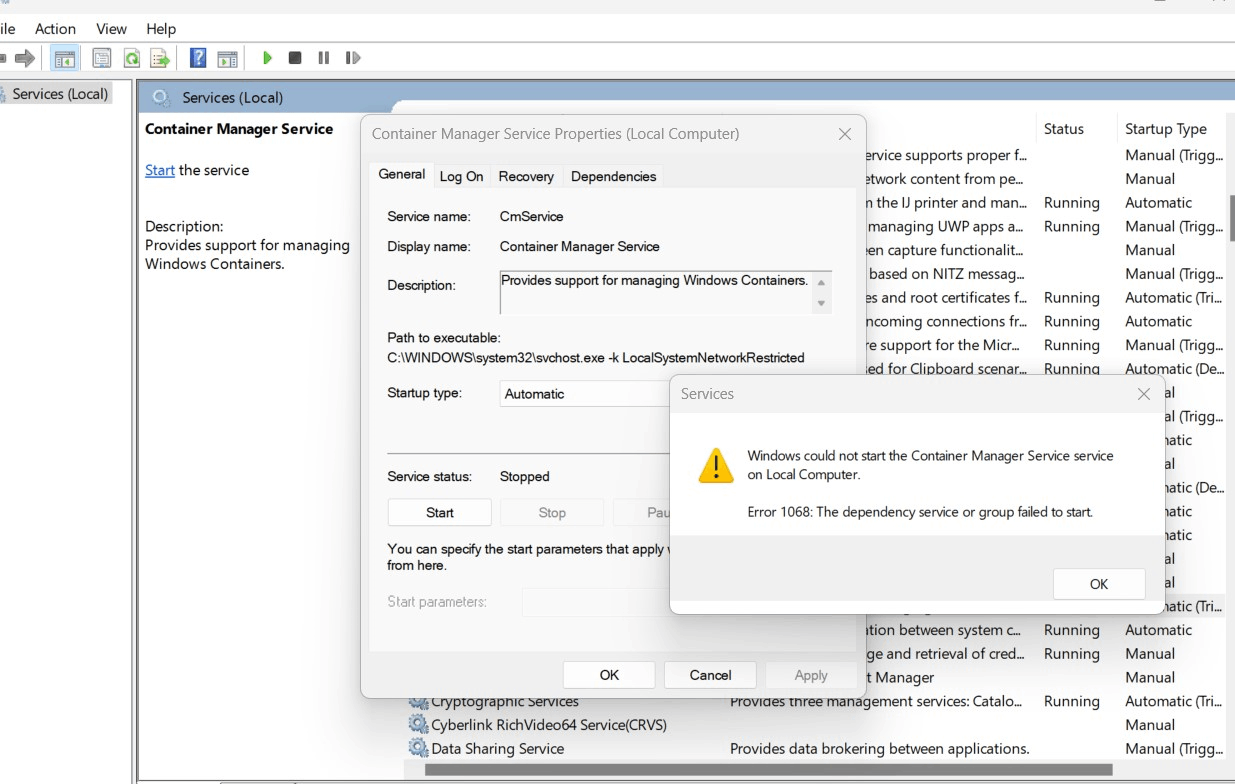The width and height of the screenshot is (1235, 784).
Task: Click Manual startup in 'capture functionalit' row
Action: 1150,250
